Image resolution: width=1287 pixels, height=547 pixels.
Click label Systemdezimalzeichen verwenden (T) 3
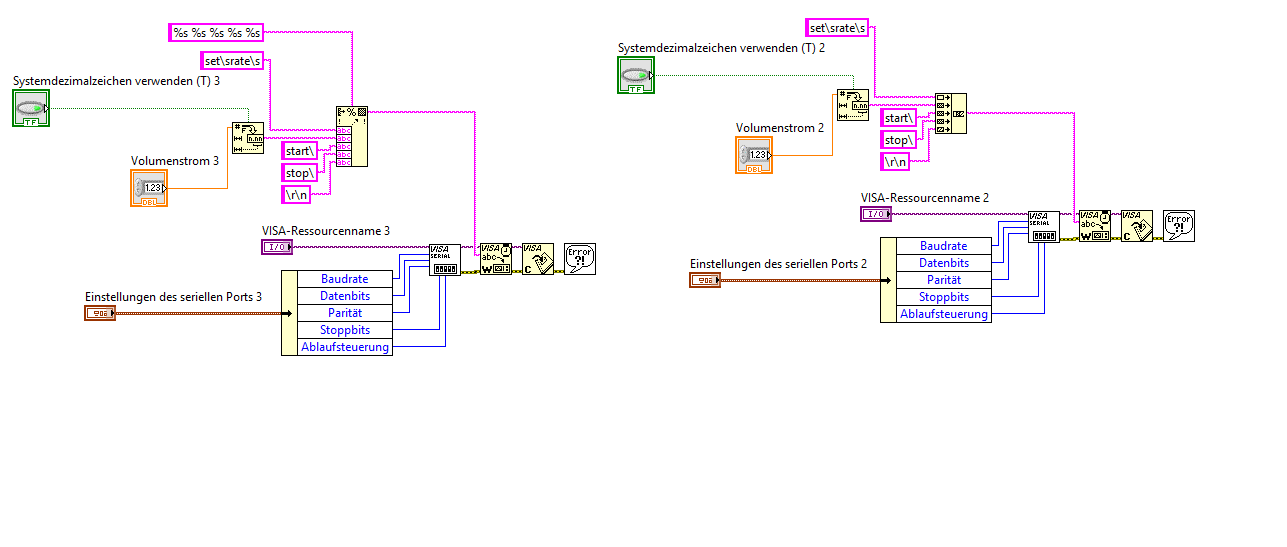click(x=117, y=80)
